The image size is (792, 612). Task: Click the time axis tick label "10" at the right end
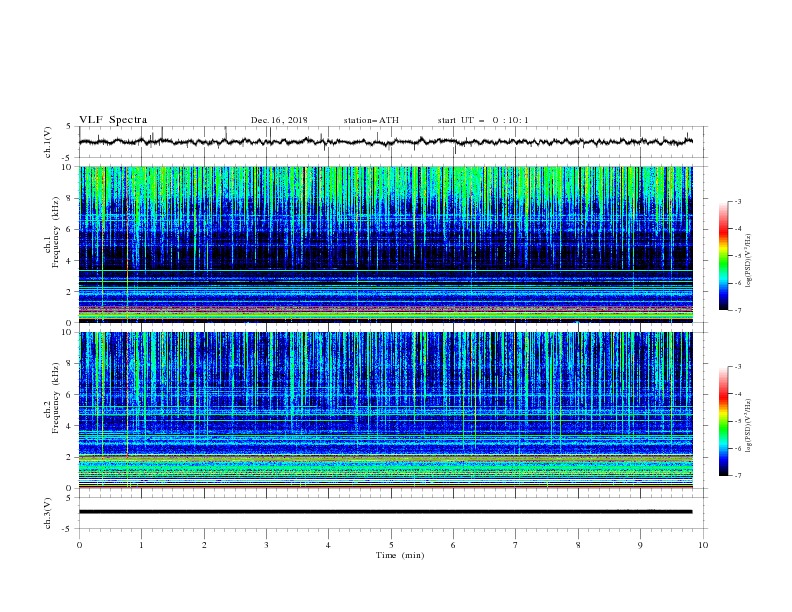click(703, 545)
